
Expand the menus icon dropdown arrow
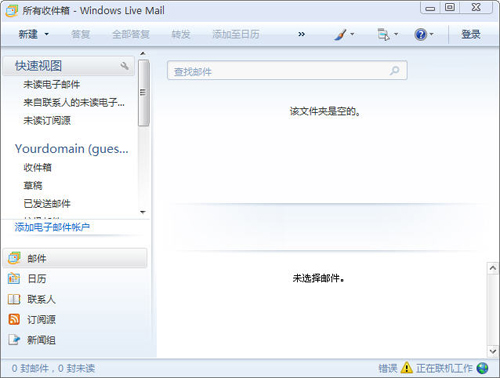[x=396, y=34]
